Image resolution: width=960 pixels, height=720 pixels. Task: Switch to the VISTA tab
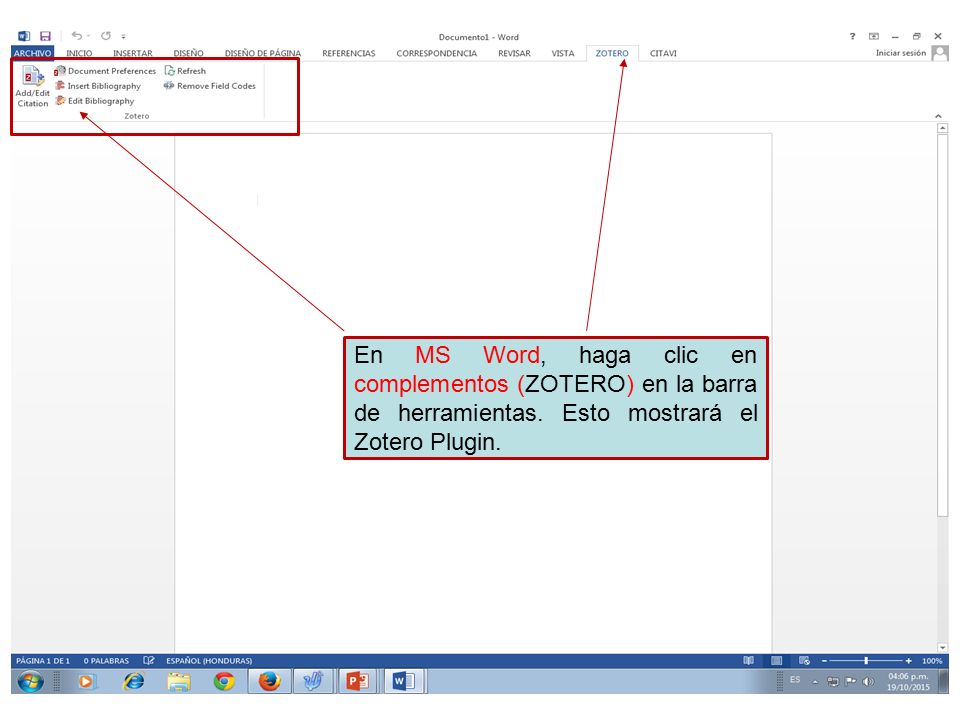click(563, 53)
